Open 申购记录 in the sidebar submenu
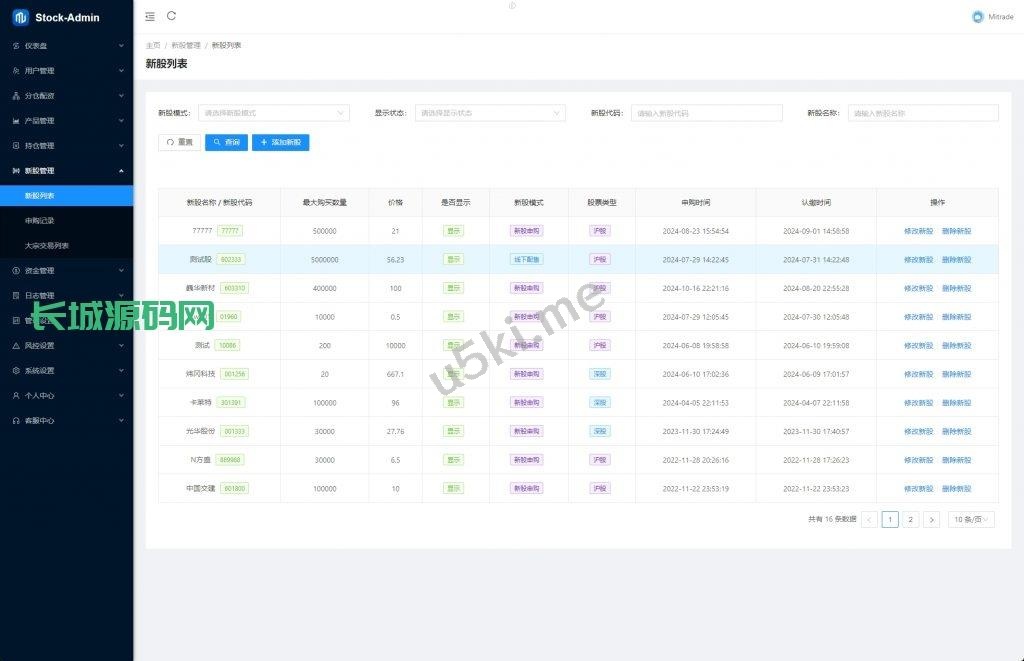 40,221
